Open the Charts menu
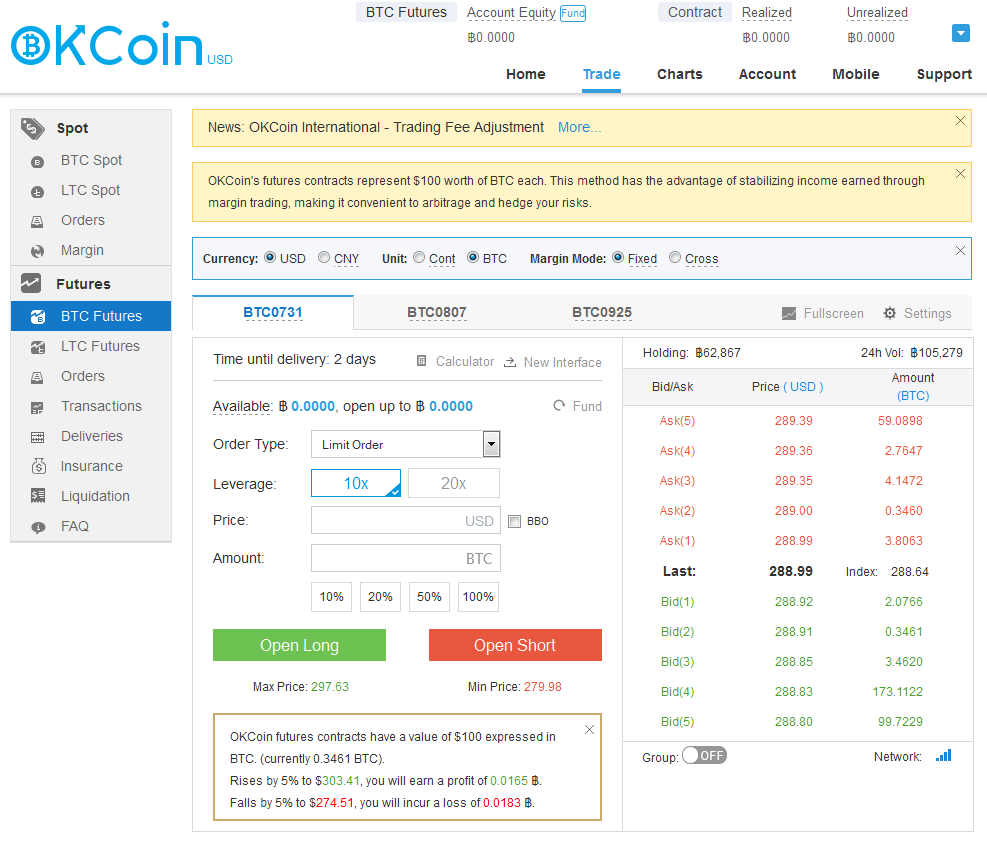The height and width of the screenshot is (842, 987). (680, 74)
